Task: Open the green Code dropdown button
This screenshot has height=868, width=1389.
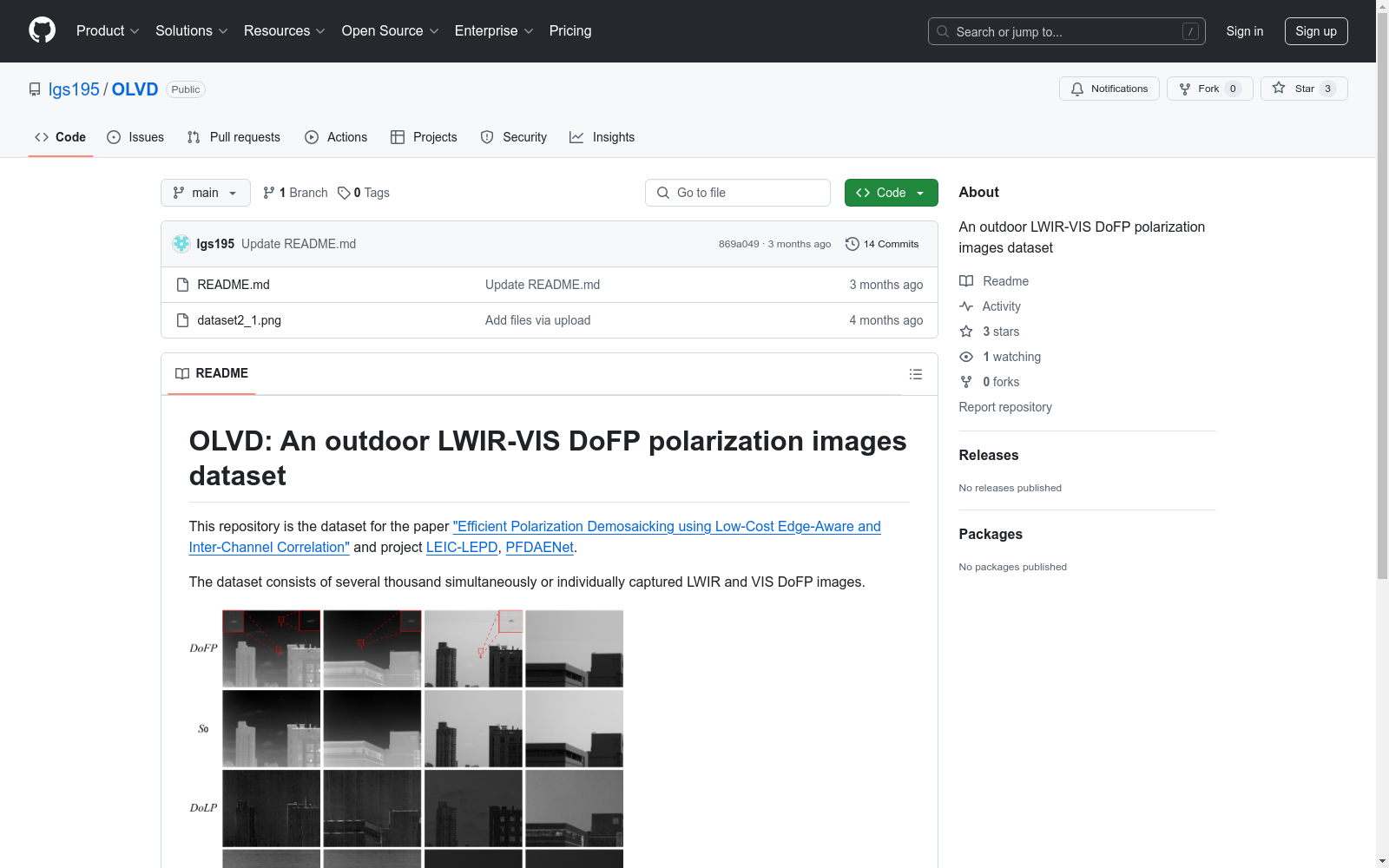Action: tap(891, 193)
